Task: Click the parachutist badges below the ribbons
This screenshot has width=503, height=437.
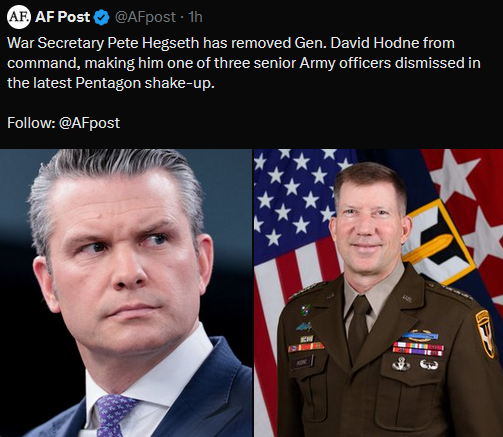Action: point(415,364)
